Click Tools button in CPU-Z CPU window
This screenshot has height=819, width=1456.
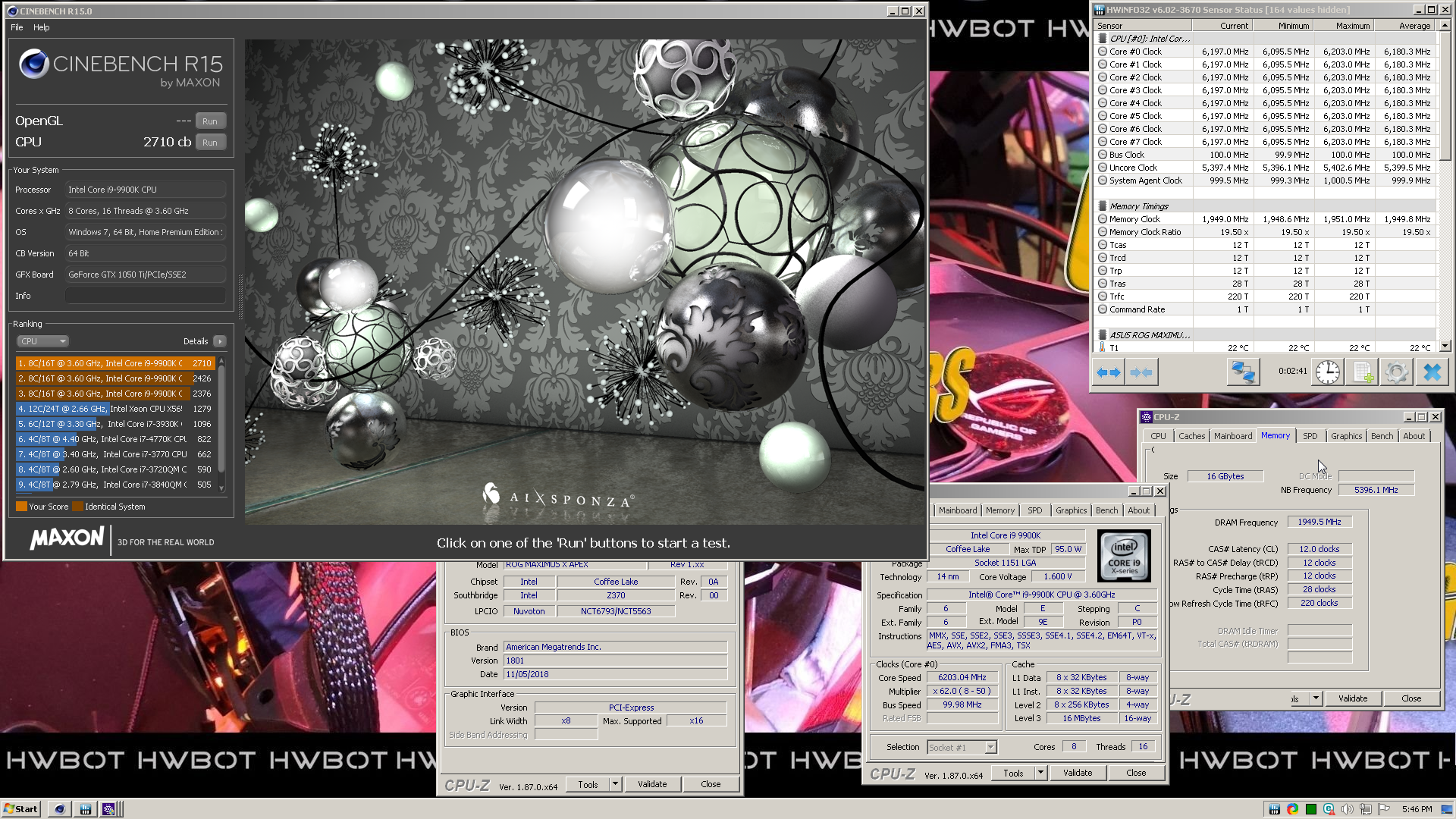coord(1013,773)
